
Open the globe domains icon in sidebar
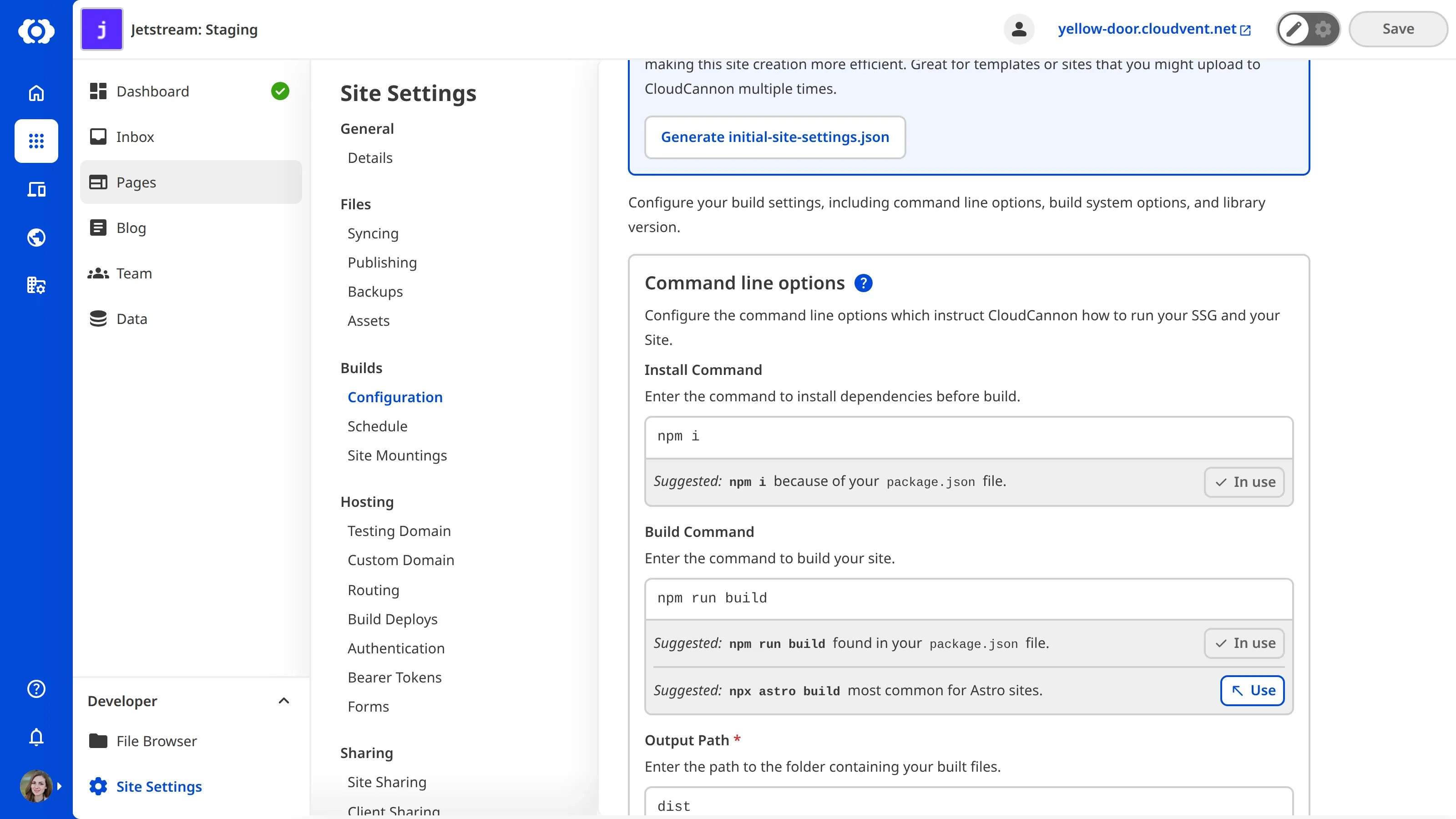36,238
